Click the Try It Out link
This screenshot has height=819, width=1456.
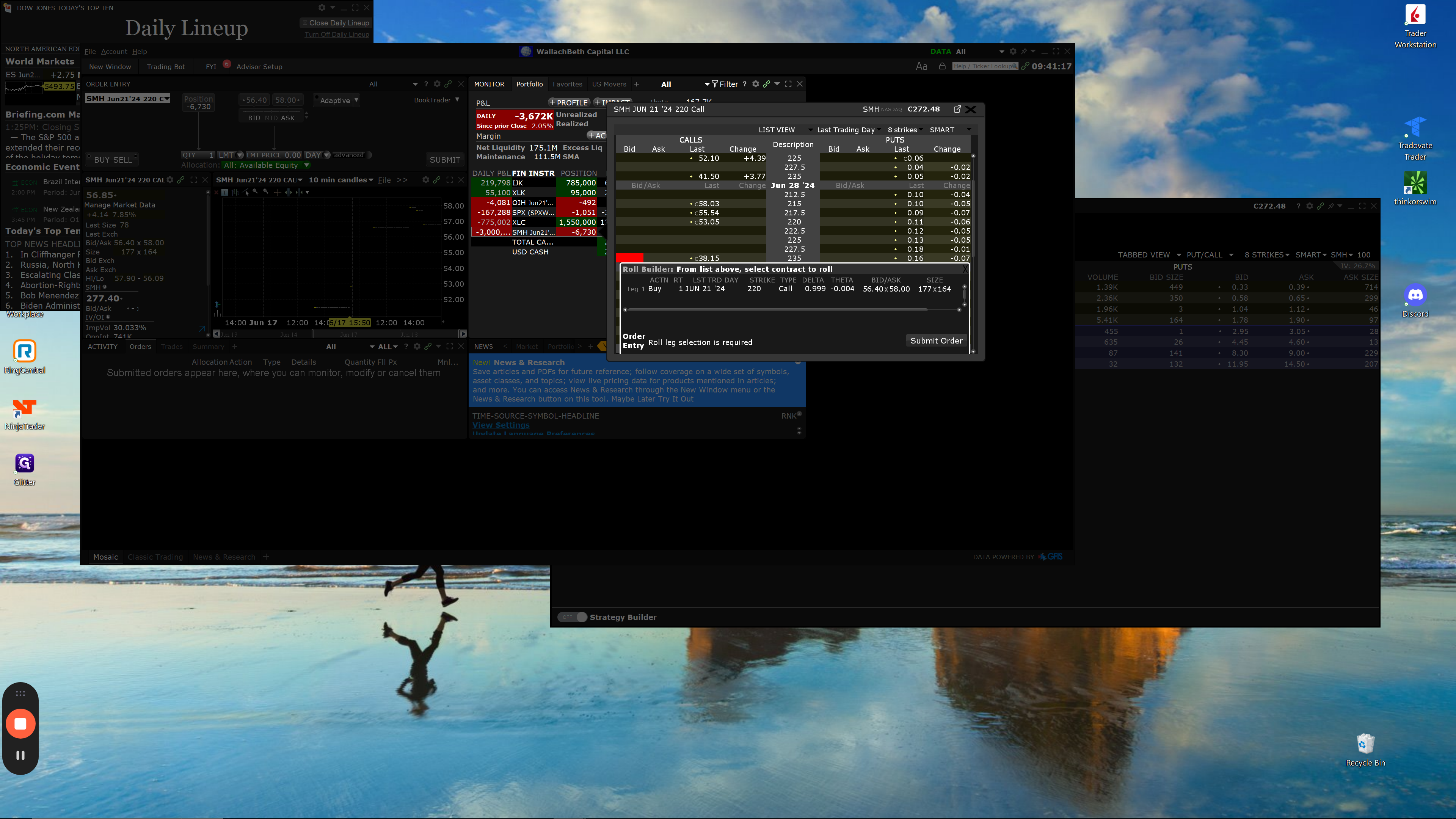[675, 399]
